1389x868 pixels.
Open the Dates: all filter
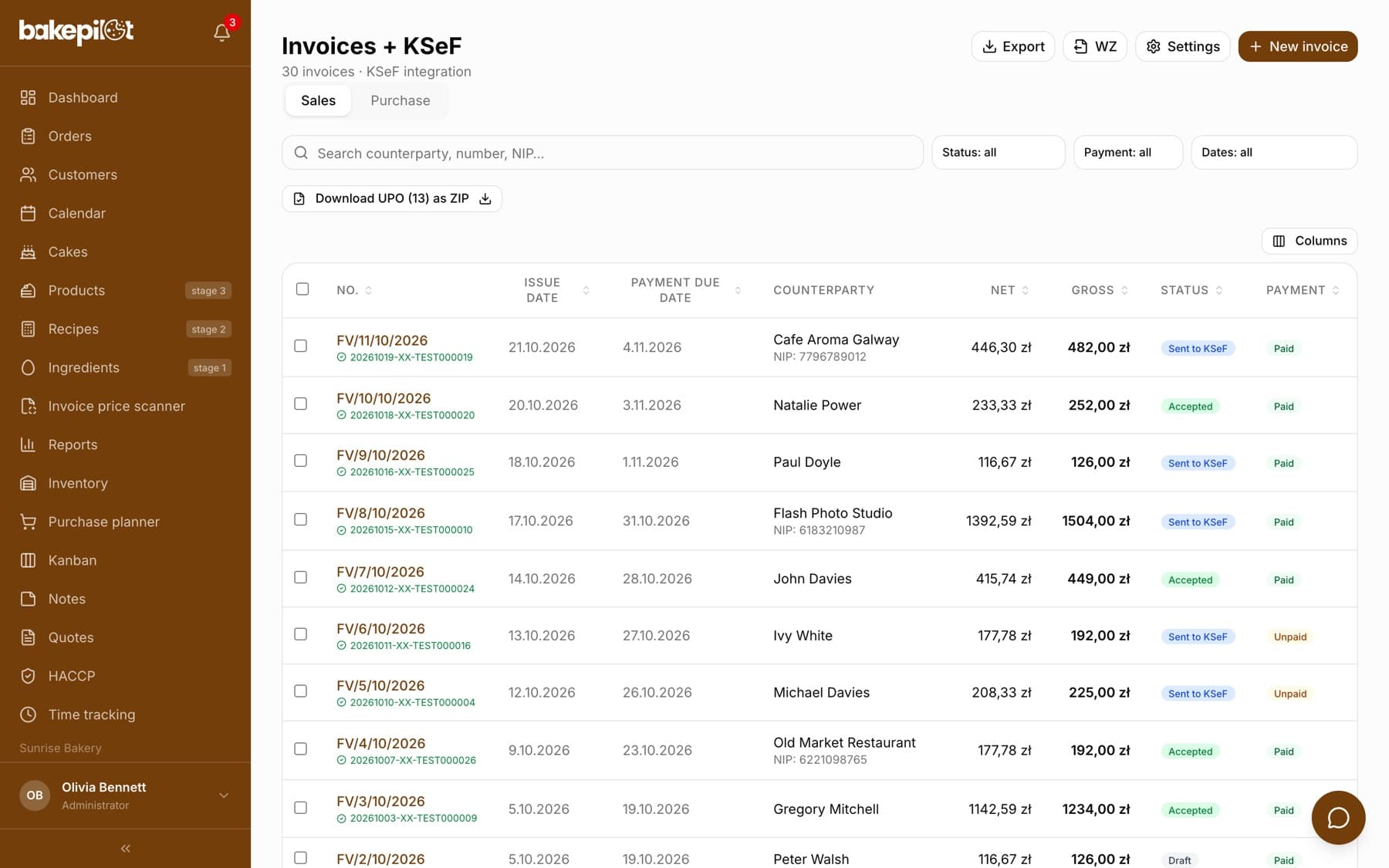pyautogui.click(x=1274, y=153)
